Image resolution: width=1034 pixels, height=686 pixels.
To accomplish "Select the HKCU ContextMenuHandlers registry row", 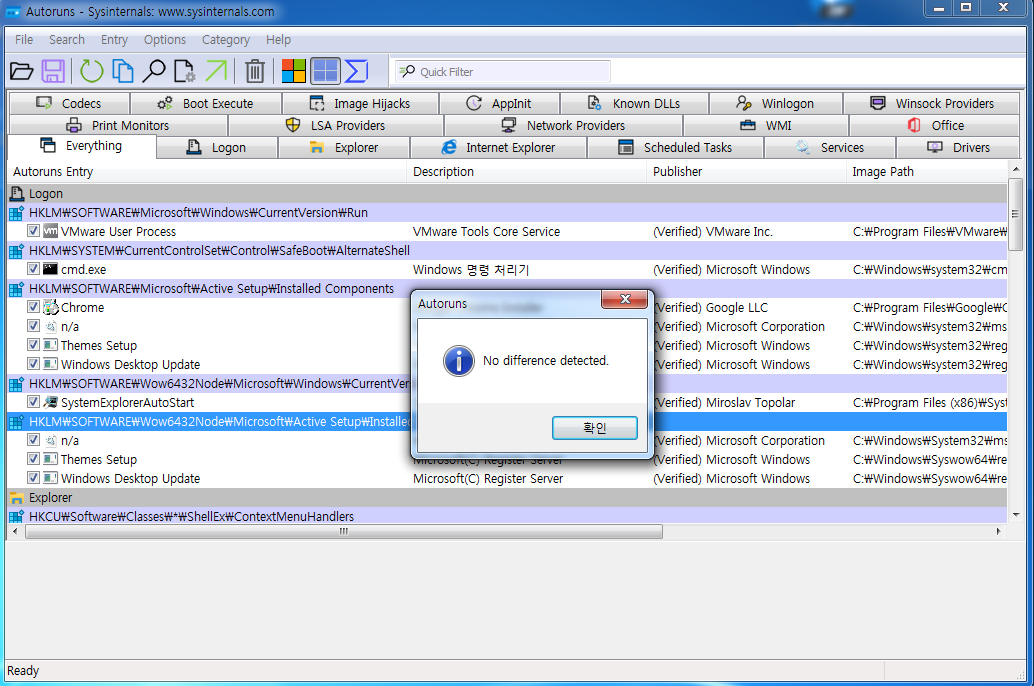I will (x=507, y=516).
